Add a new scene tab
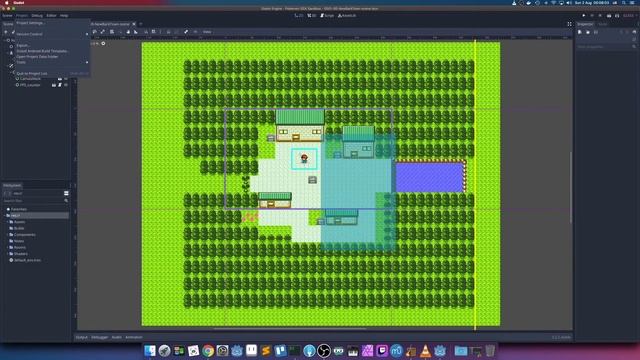Screen dimensions: 640x360 141,24
